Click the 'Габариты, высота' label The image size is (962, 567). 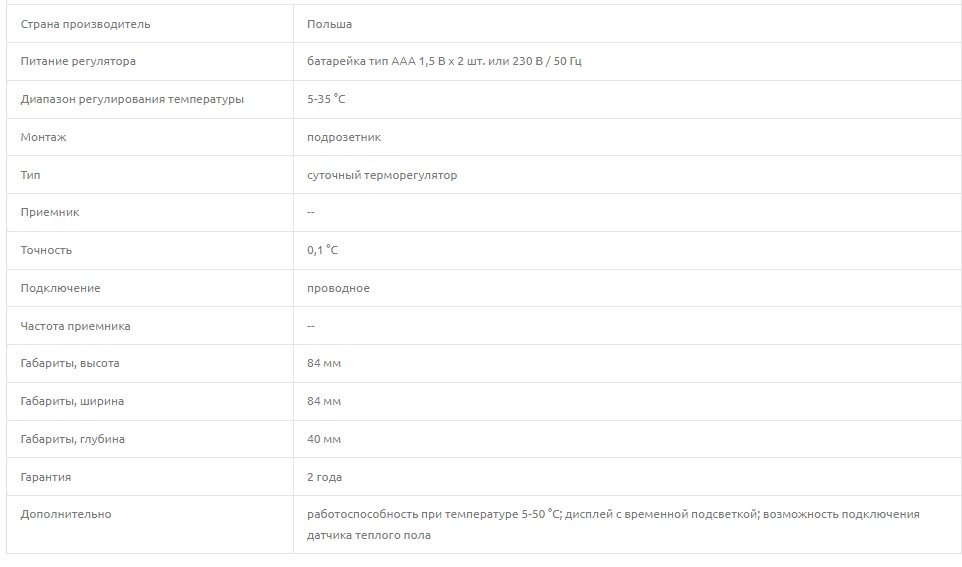coord(70,364)
